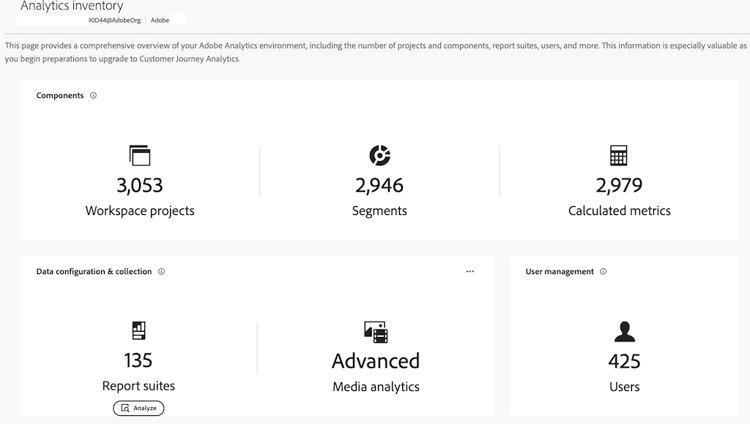This screenshot has width=750, height=424.
Task: Open the User management info icon
Action: click(603, 272)
